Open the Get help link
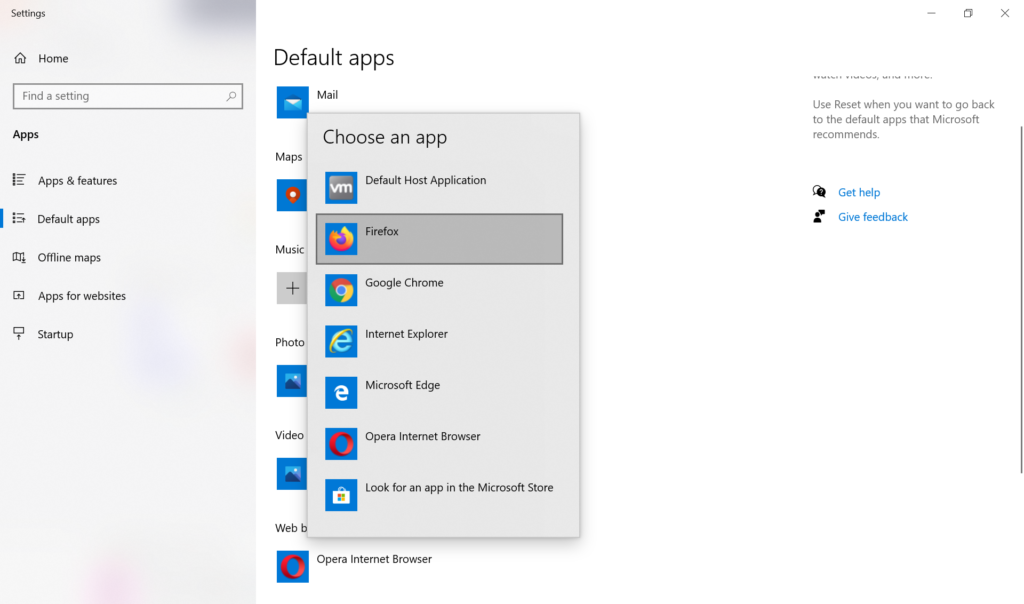Viewport: 1024px width, 604px height. 859,192
